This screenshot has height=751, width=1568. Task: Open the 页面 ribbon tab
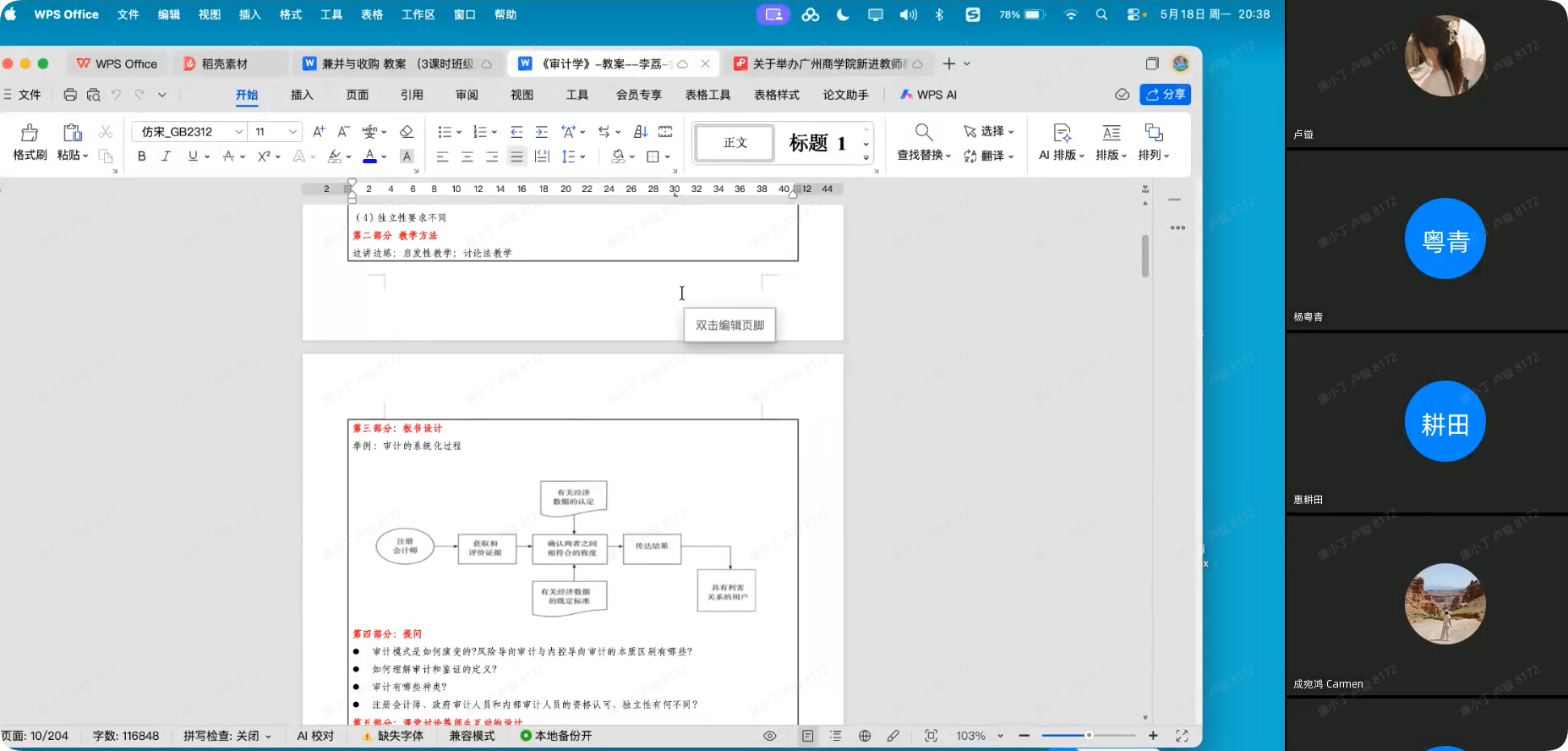click(x=358, y=95)
